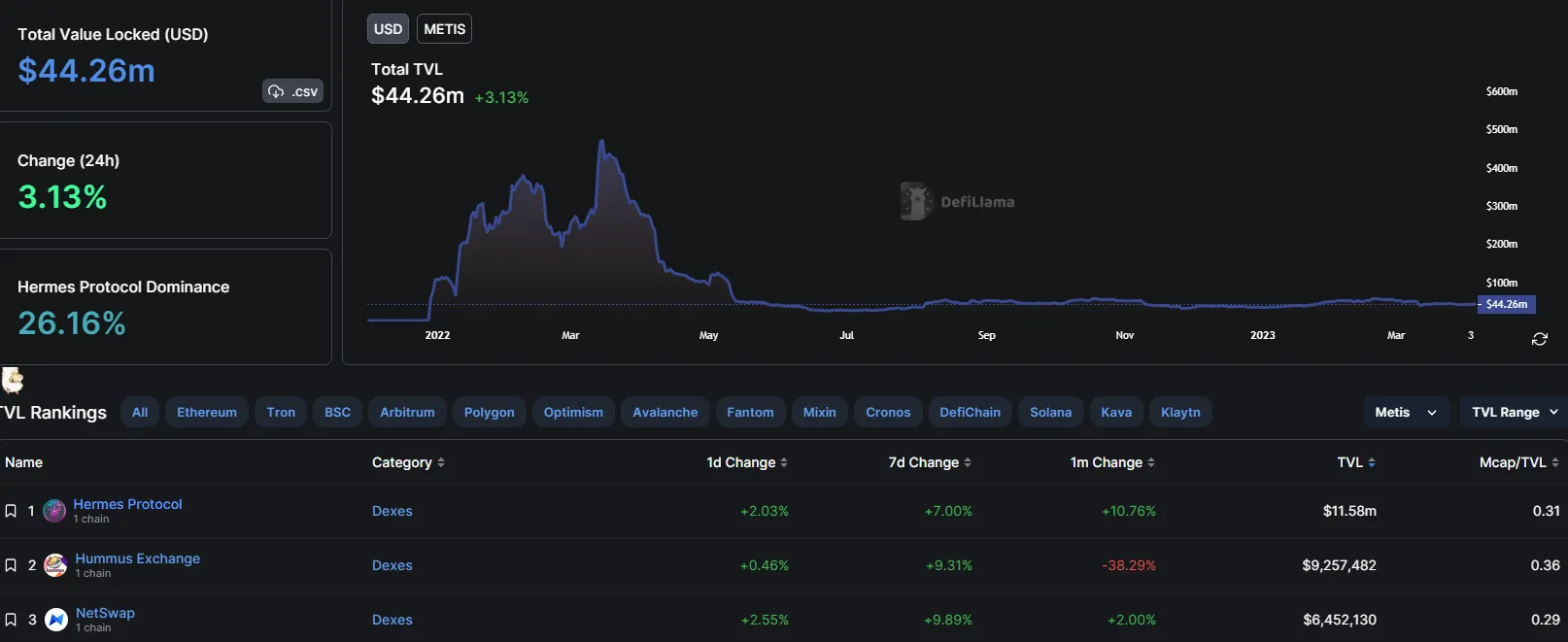This screenshot has height=642, width=1568.
Task: Filter rankings by Tron
Action: pyautogui.click(x=281, y=412)
